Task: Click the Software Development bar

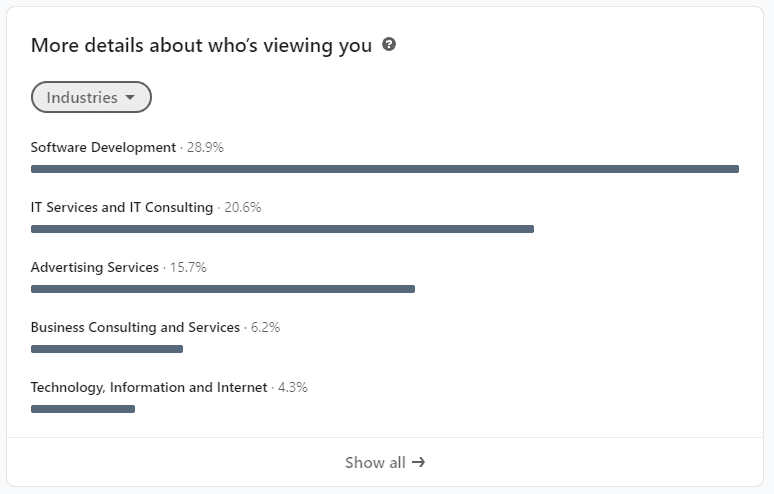Action: [x=385, y=169]
